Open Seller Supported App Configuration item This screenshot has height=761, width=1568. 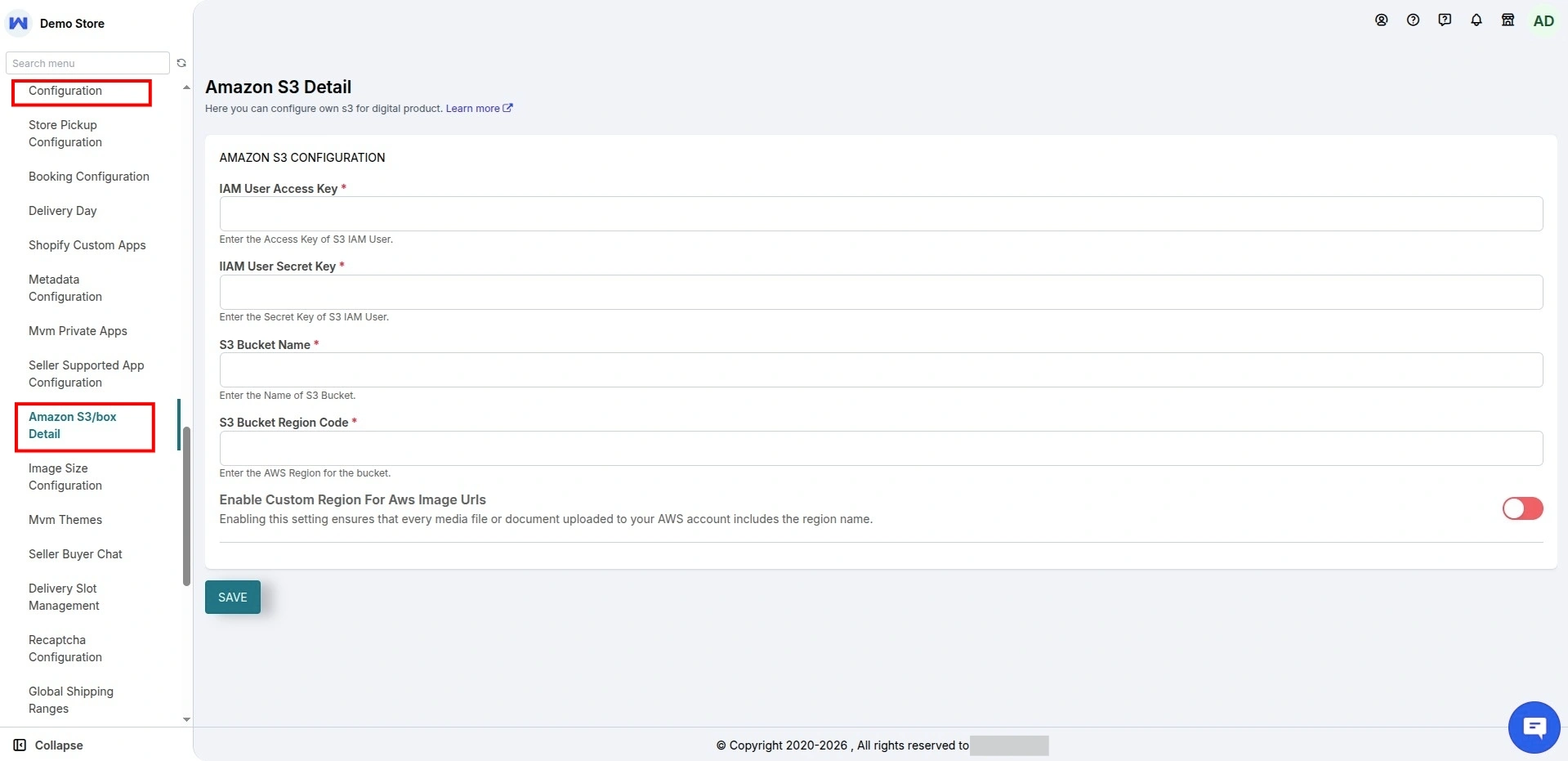tap(87, 374)
